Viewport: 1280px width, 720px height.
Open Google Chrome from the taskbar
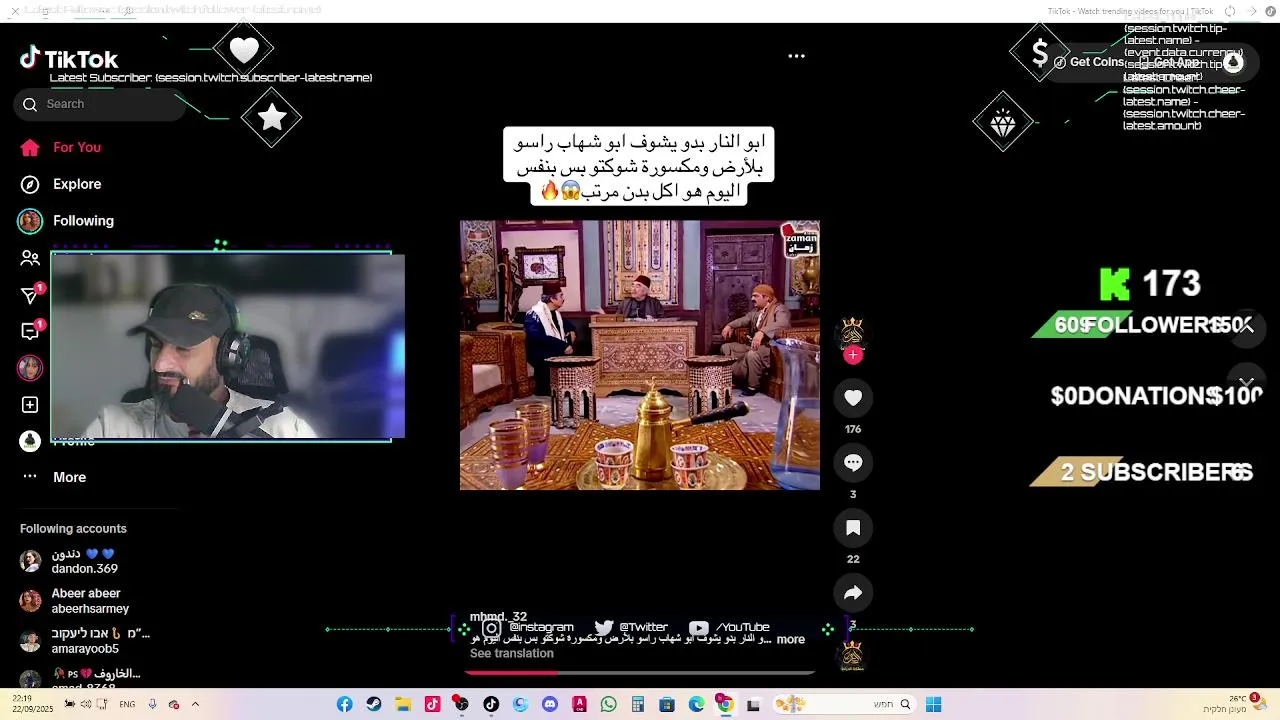[x=725, y=705]
